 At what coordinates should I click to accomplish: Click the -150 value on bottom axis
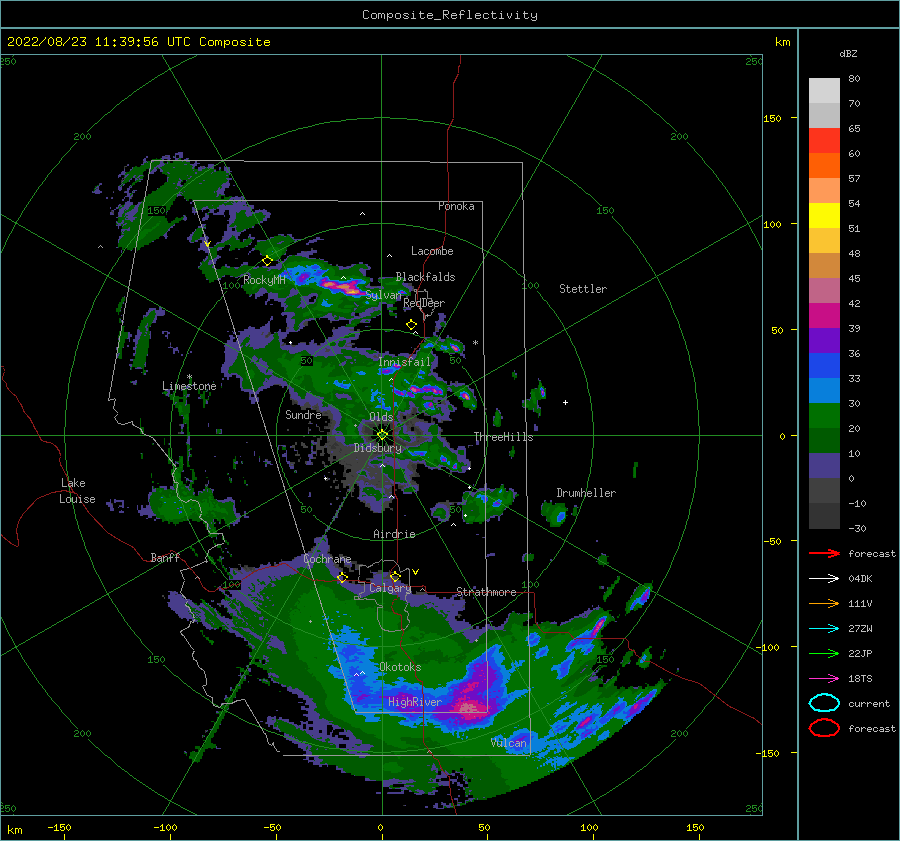pos(59,828)
